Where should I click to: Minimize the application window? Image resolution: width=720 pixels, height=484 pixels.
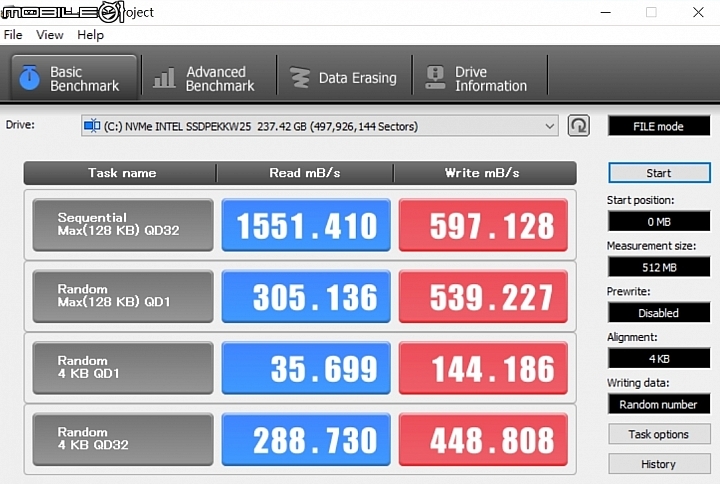pyautogui.click(x=606, y=12)
